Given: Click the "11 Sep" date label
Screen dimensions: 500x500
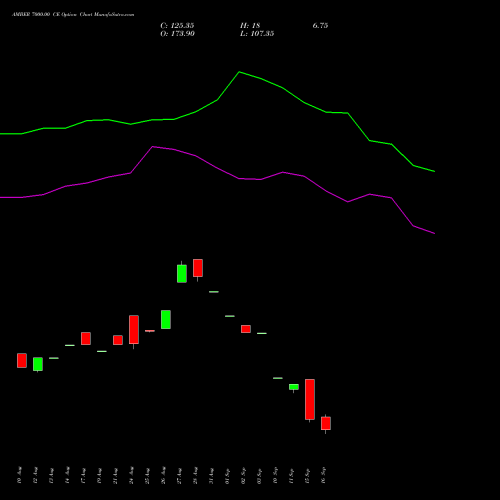Looking at the screenshot, I should click(291, 475).
